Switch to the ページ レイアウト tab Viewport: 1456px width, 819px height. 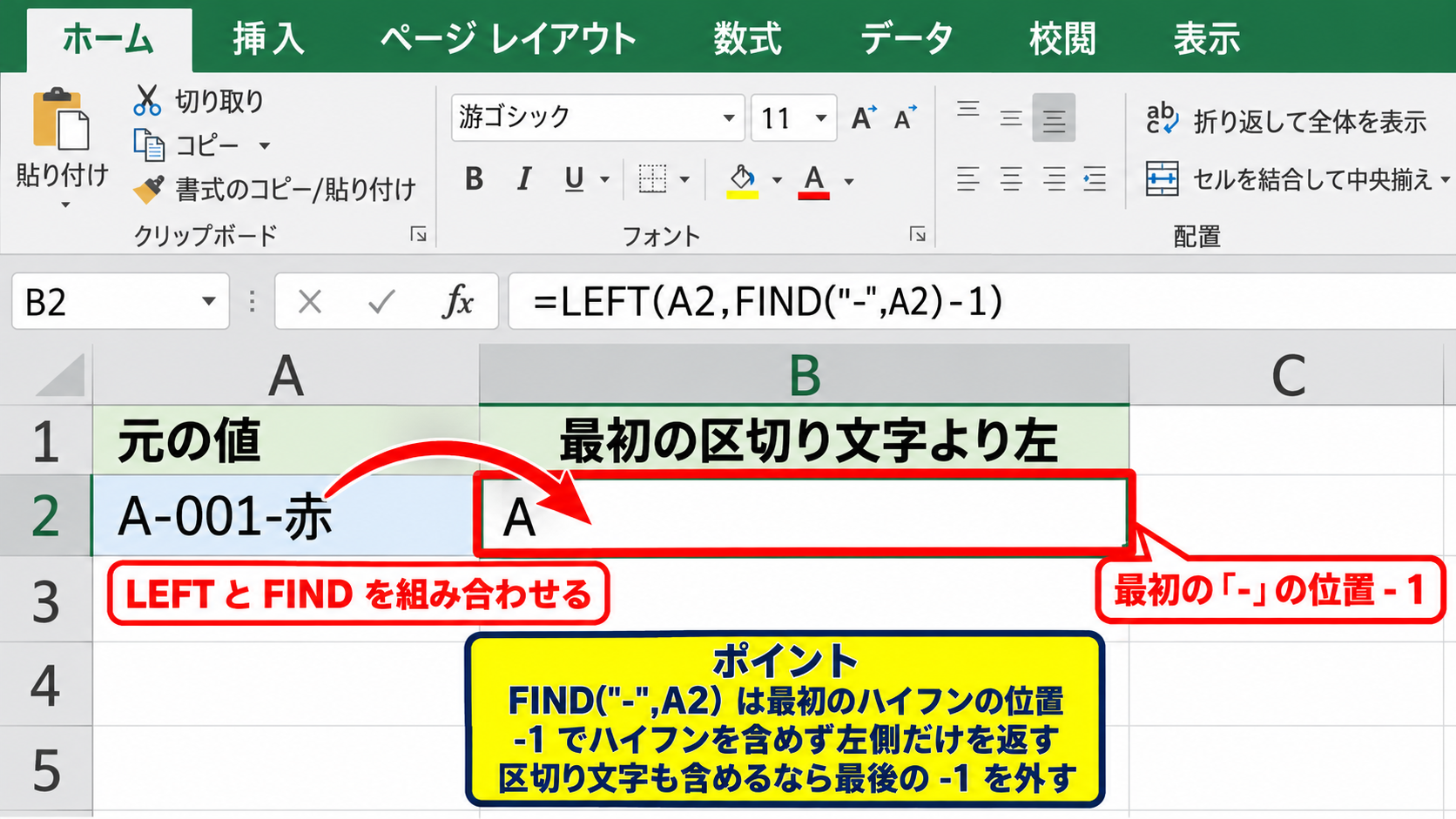509,39
